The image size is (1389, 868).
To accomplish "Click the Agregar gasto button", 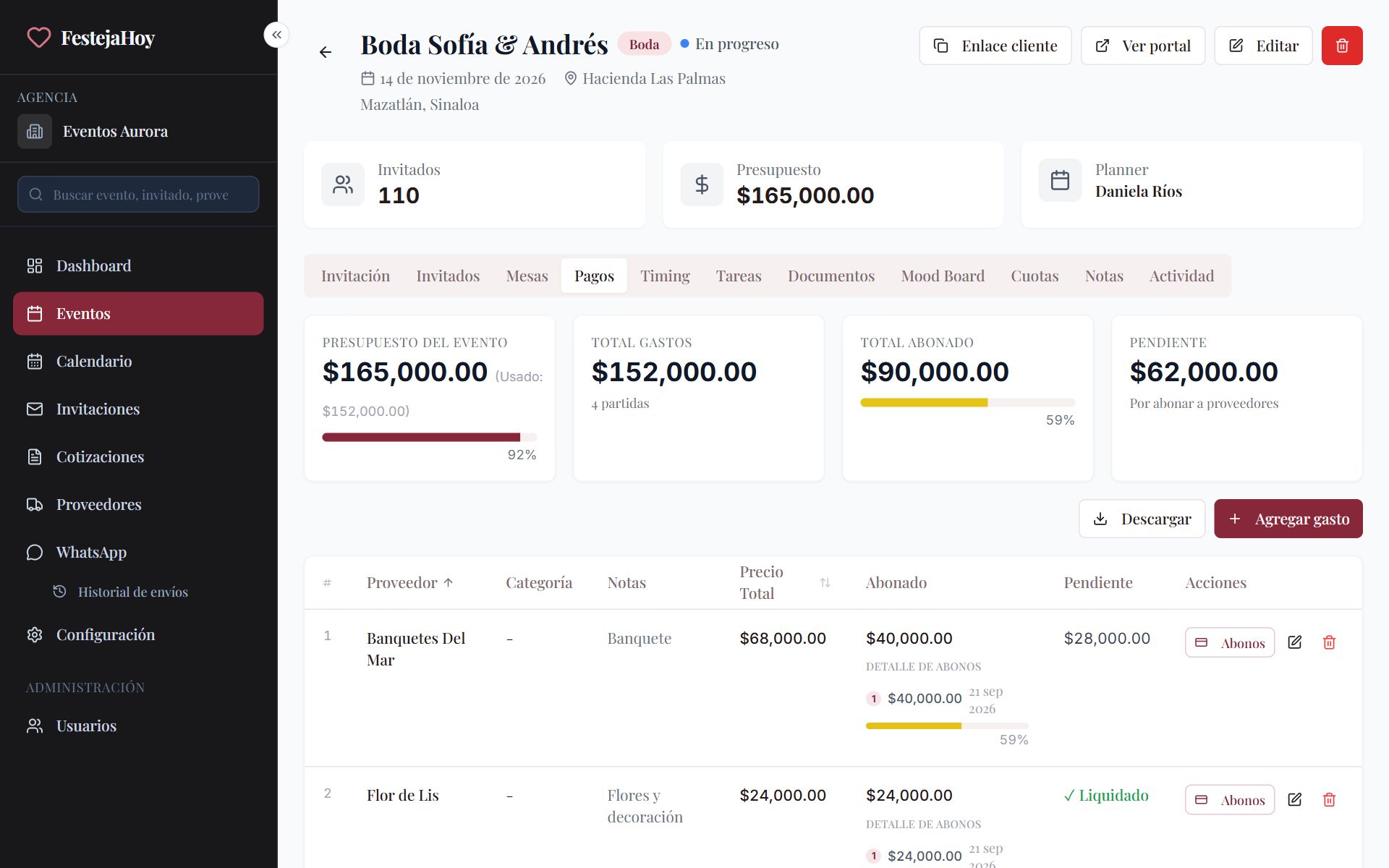I will 1288,519.
